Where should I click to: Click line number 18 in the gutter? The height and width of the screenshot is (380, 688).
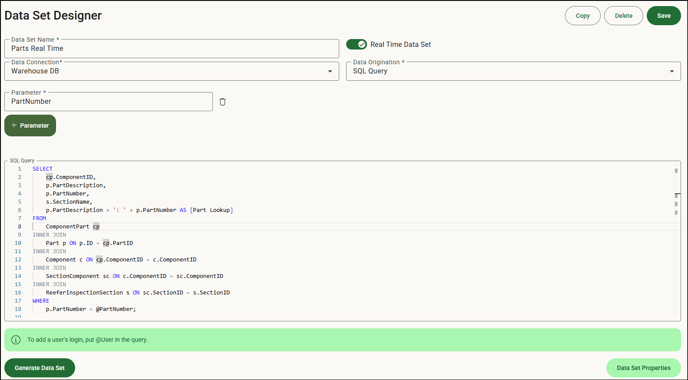click(x=18, y=309)
